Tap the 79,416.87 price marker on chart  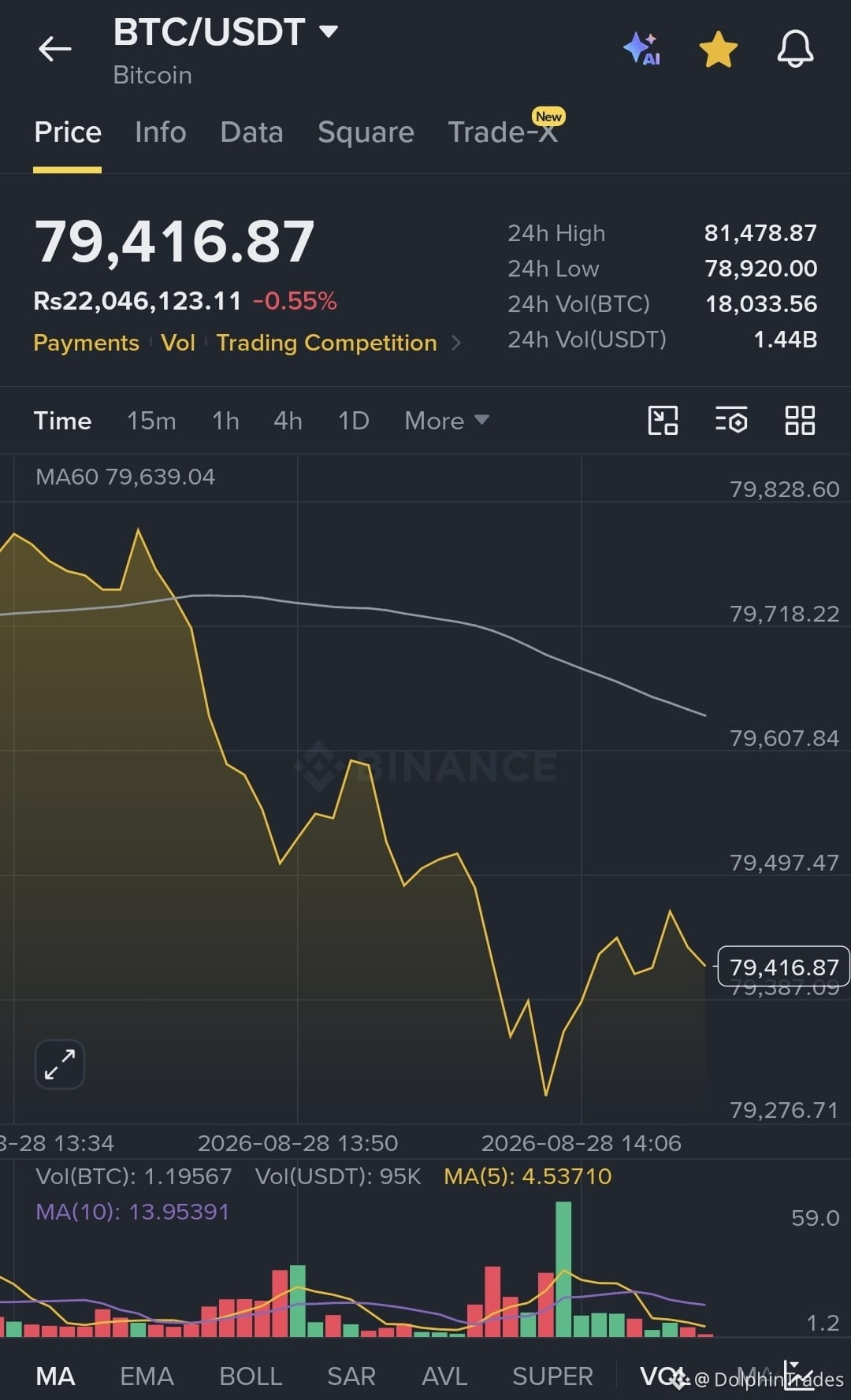point(783,967)
